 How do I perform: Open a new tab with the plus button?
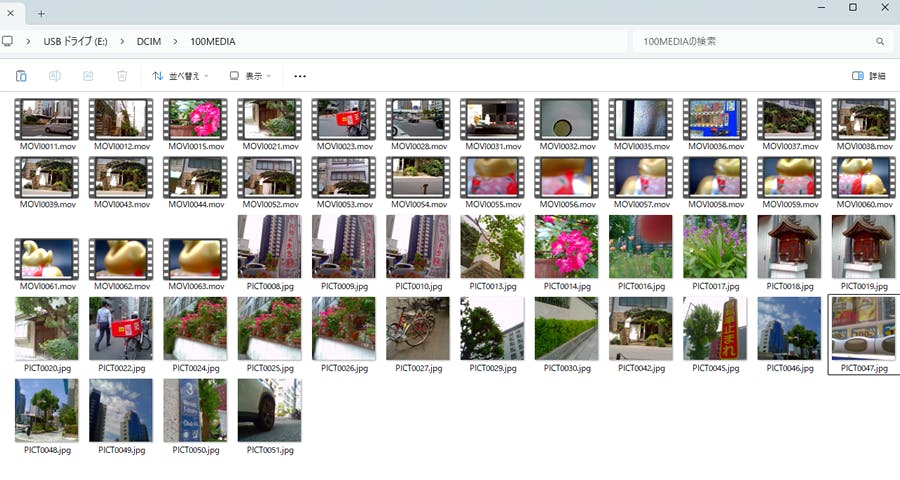41,14
